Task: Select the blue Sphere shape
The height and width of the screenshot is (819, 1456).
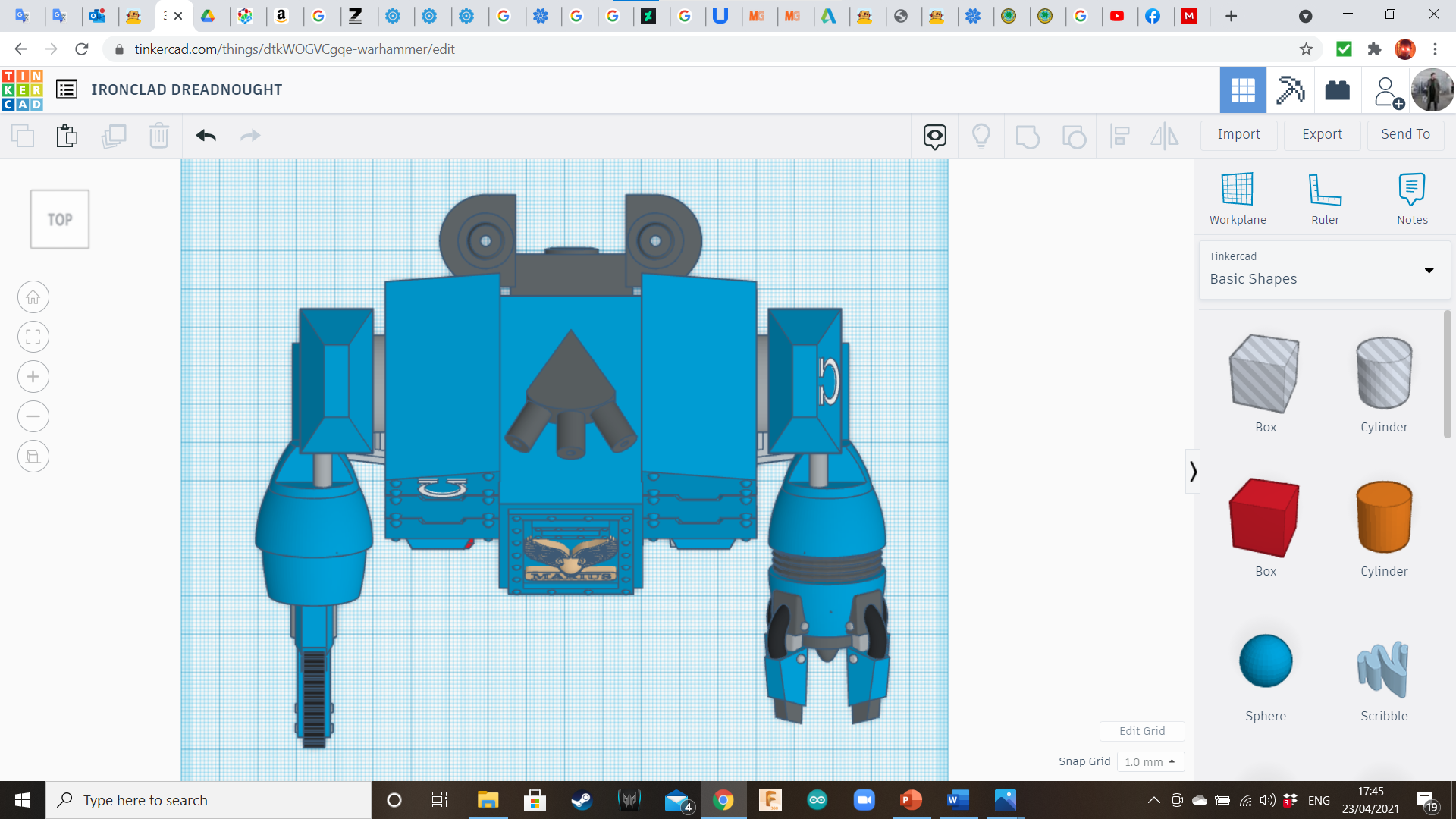Action: (x=1265, y=661)
